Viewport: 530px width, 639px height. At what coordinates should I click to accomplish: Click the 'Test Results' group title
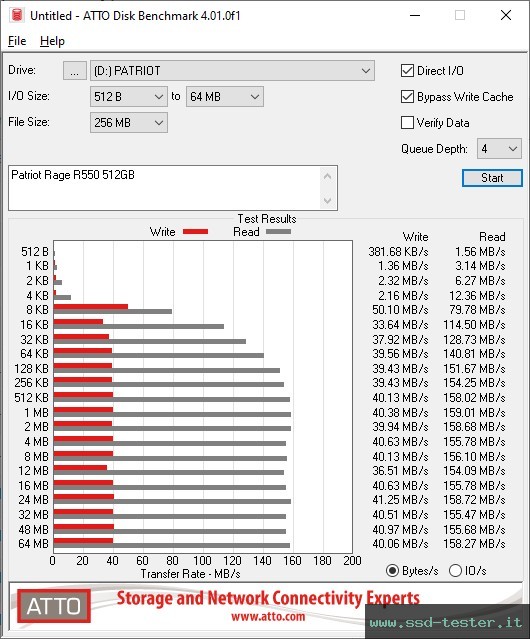267,219
